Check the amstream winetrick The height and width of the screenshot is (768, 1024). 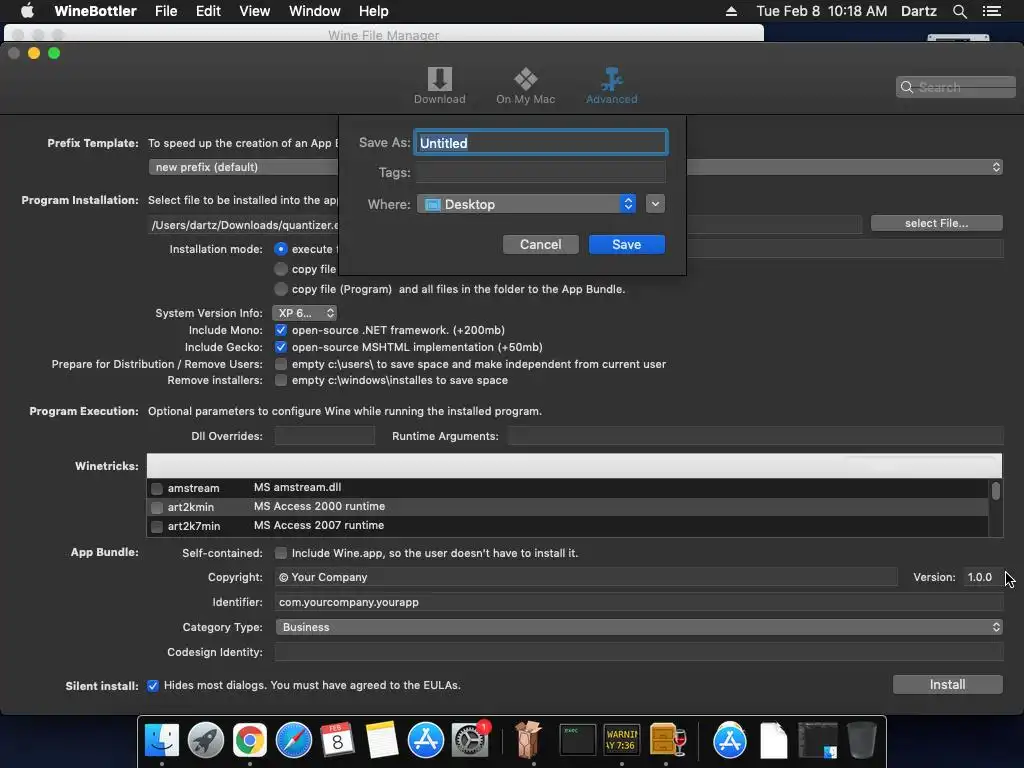click(157, 488)
